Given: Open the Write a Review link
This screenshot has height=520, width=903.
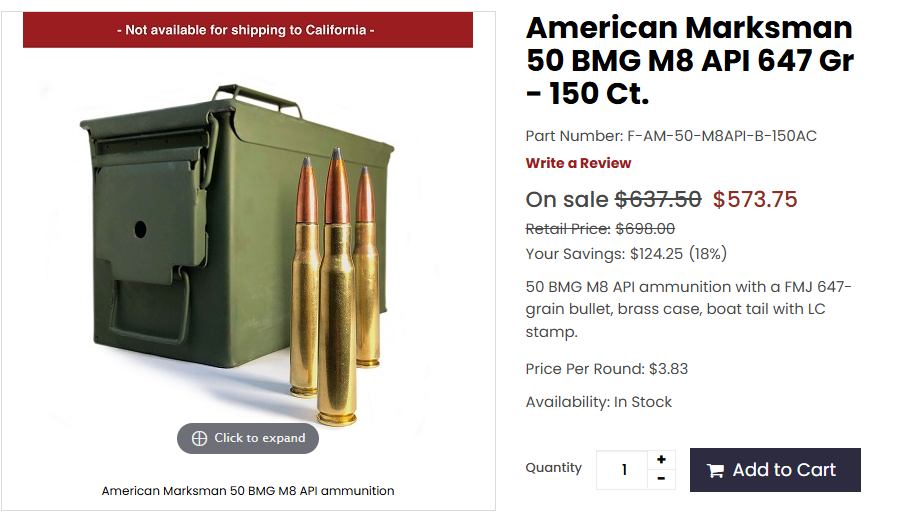Looking at the screenshot, I should click(x=578, y=163).
